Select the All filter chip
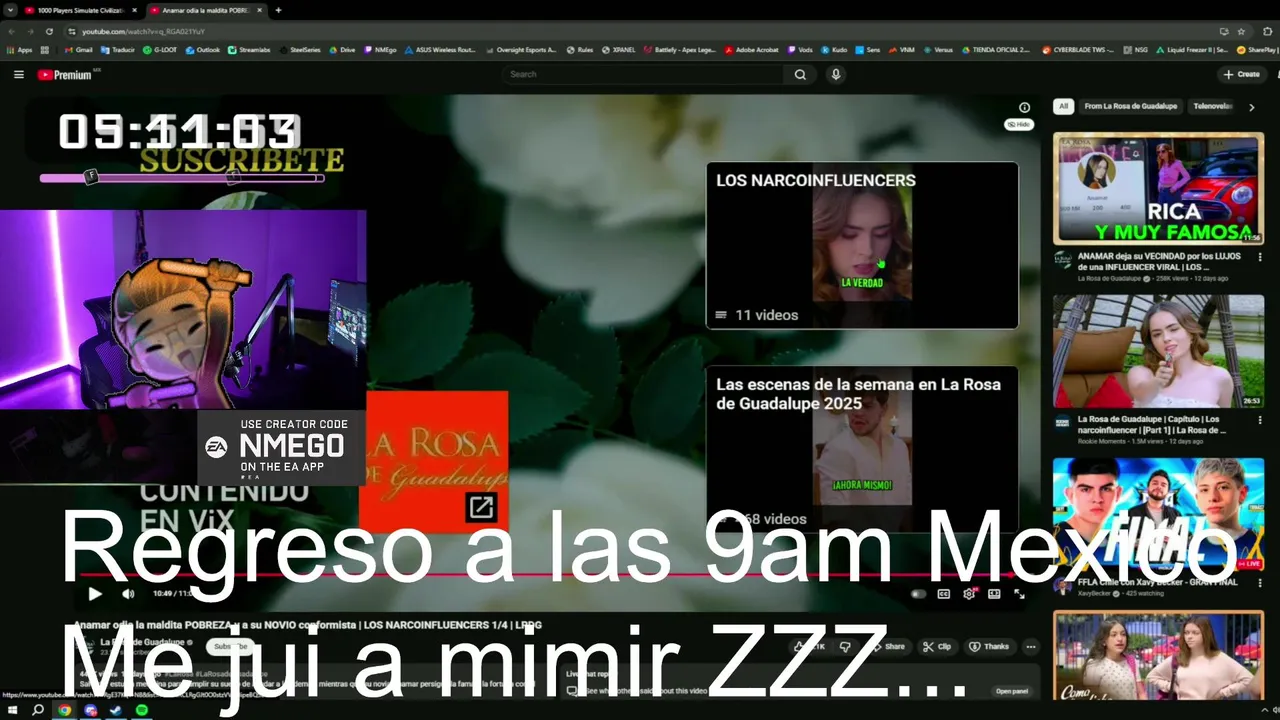 [1063, 106]
